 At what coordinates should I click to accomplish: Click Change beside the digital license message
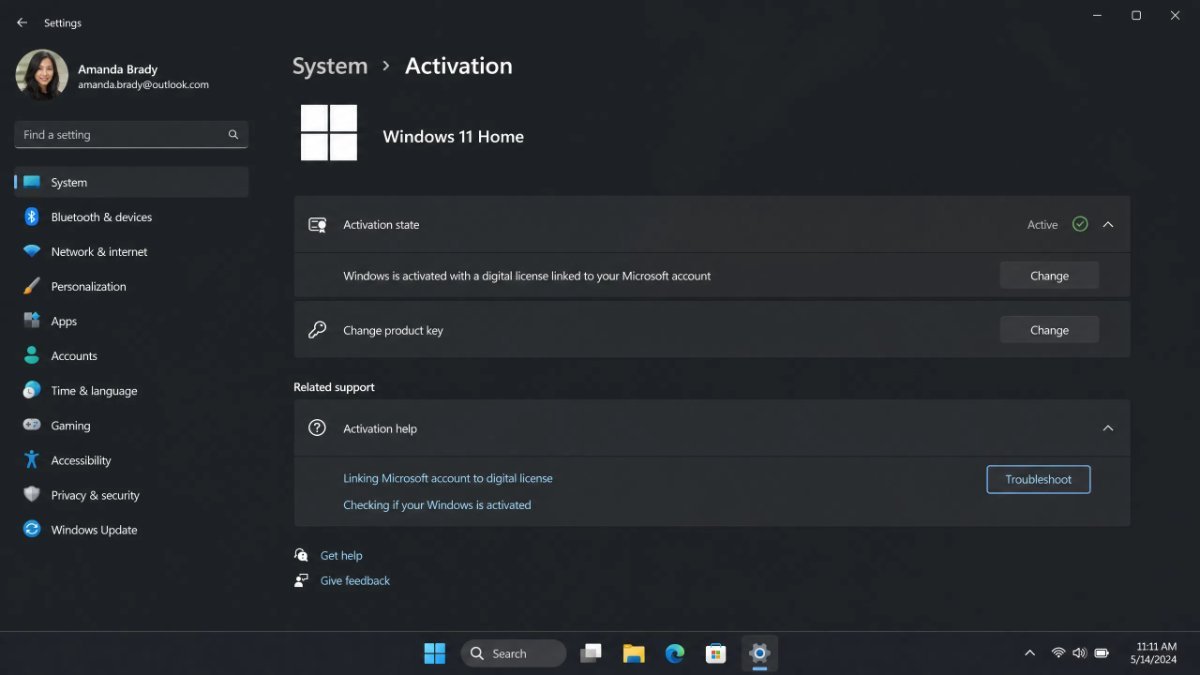coord(1049,276)
